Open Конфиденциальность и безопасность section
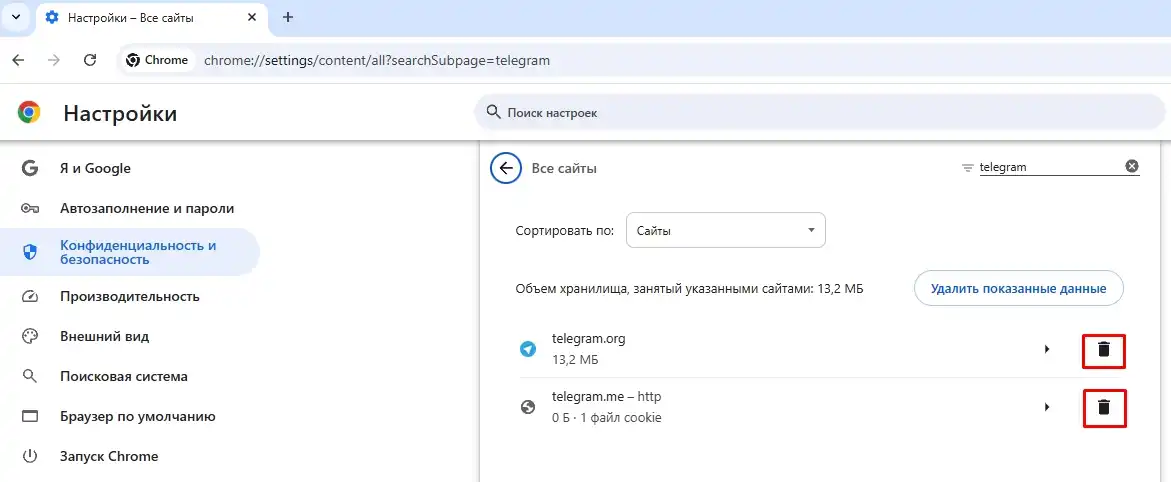The image size is (1171, 482). 130,253
